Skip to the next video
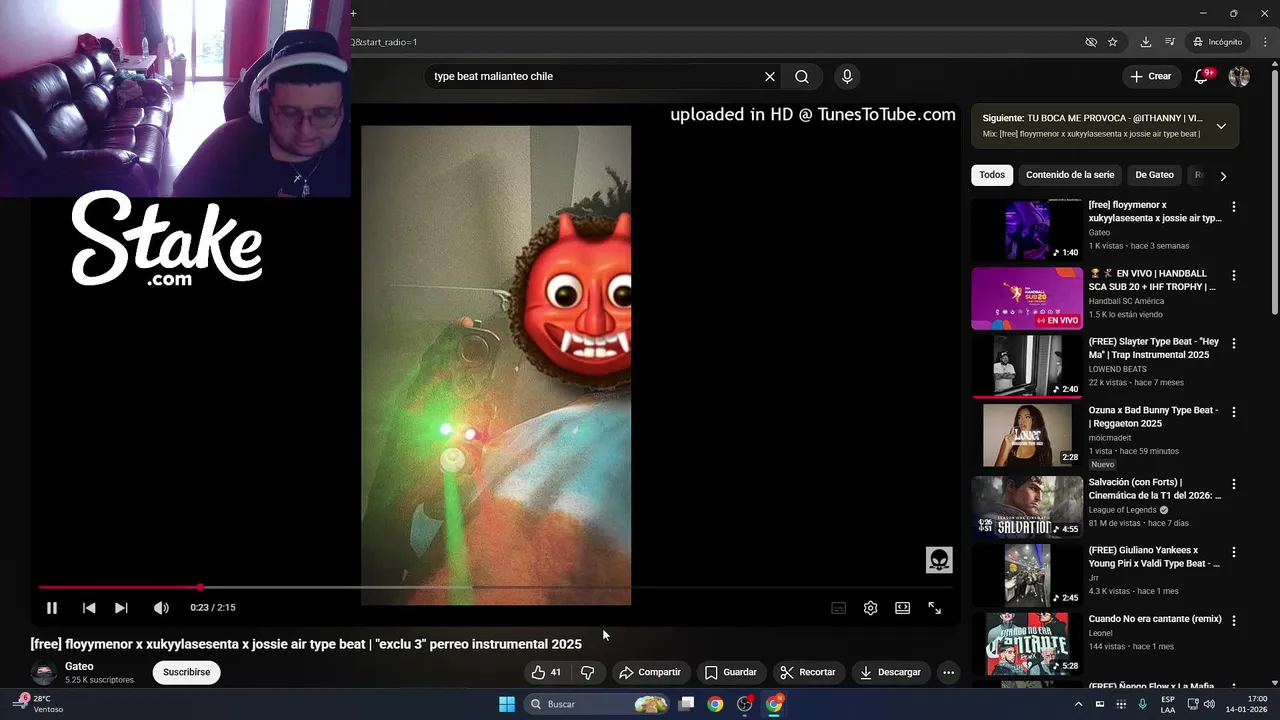Image resolution: width=1280 pixels, height=720 pixels. (121, 608)
